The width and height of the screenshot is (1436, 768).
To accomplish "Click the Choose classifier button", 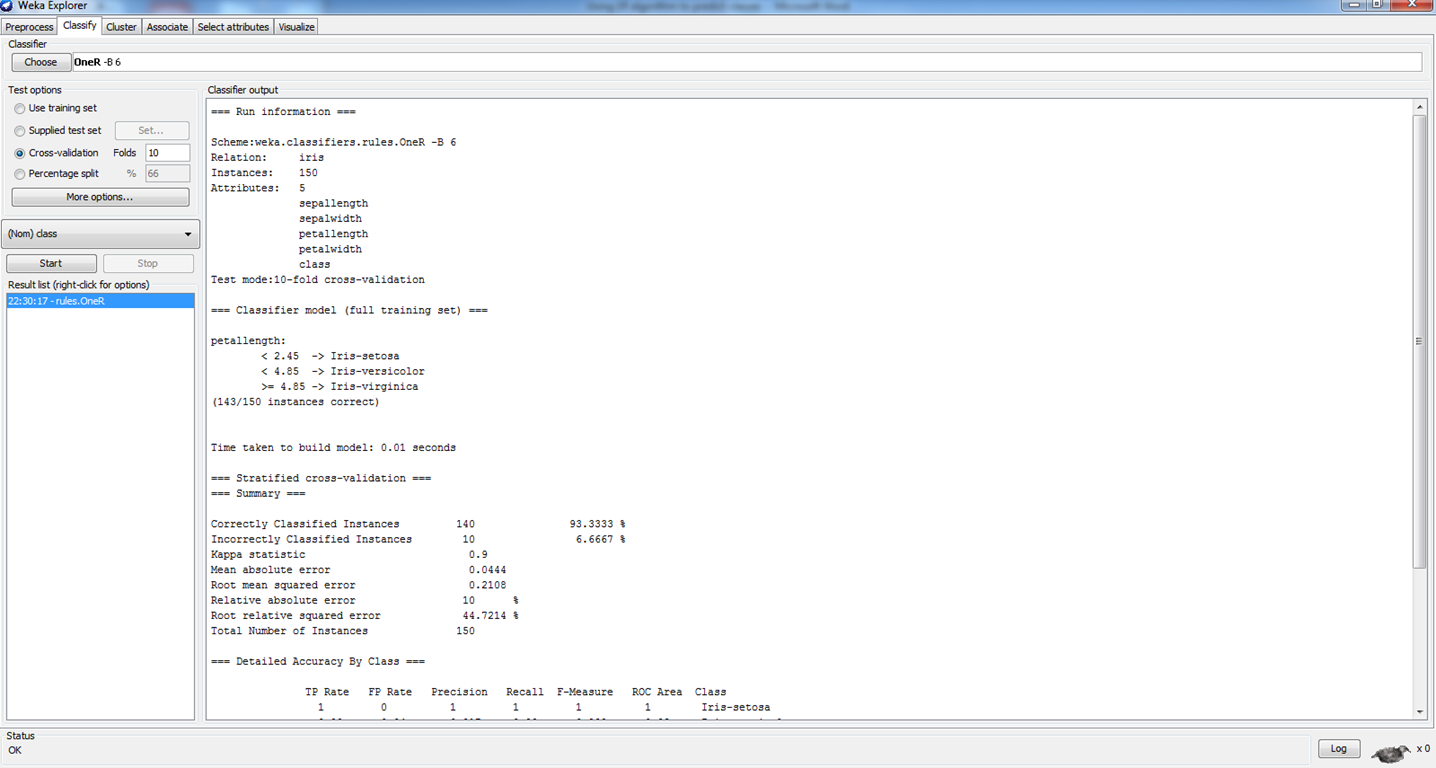I will (41, 62).
